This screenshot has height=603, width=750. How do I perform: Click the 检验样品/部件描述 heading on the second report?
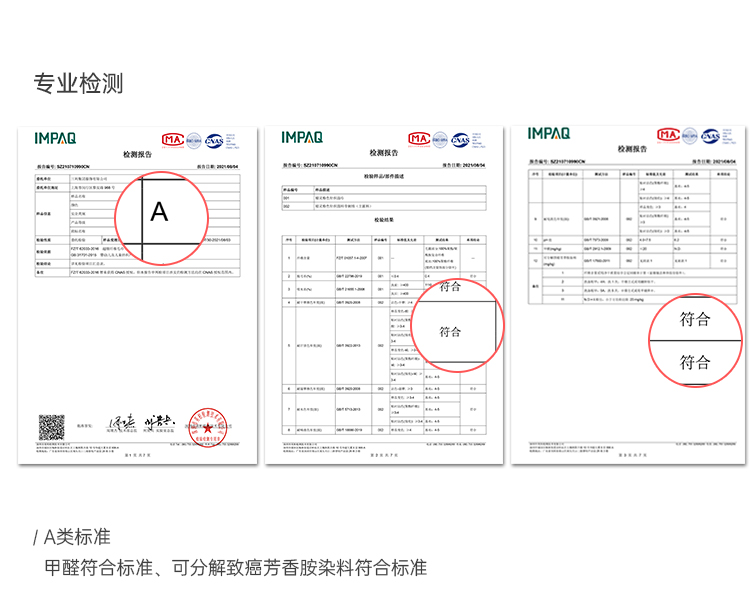point(384,176)
